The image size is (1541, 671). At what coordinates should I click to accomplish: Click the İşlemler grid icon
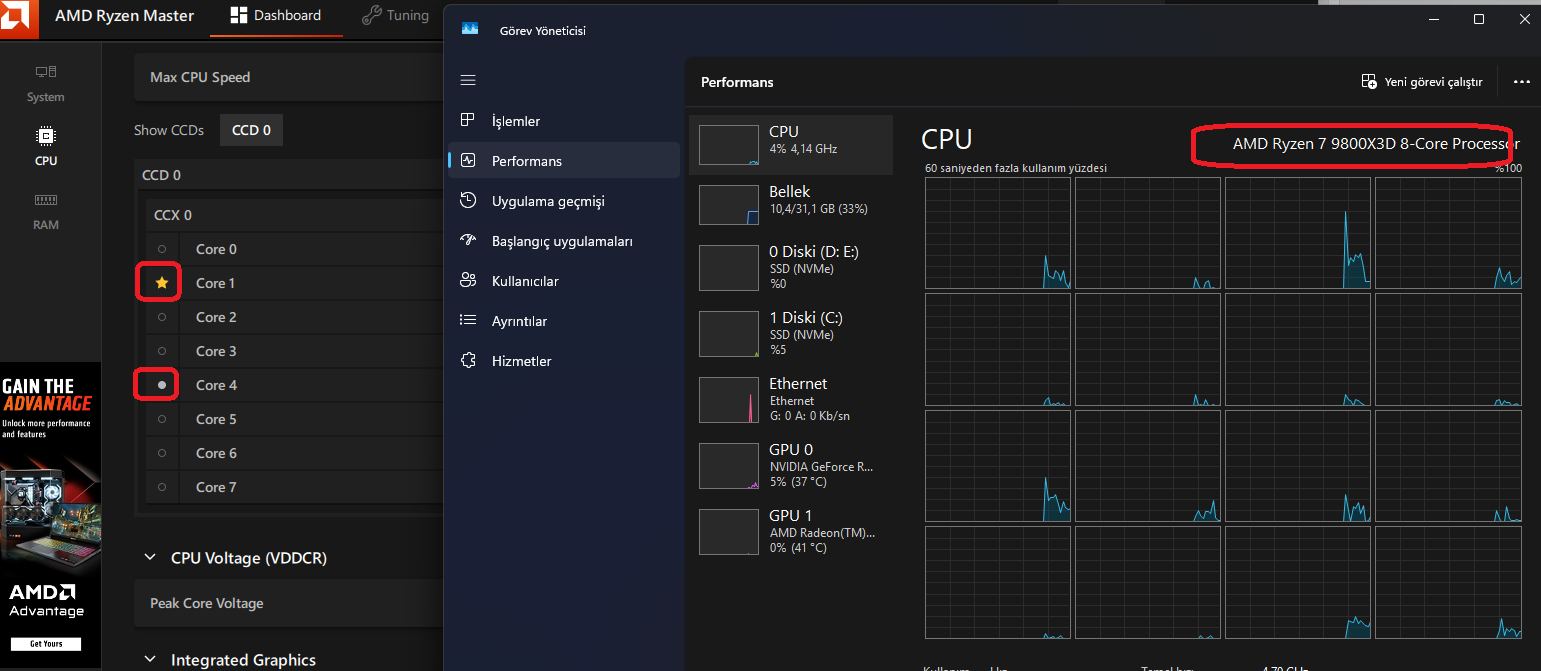[x=467, y=120]
